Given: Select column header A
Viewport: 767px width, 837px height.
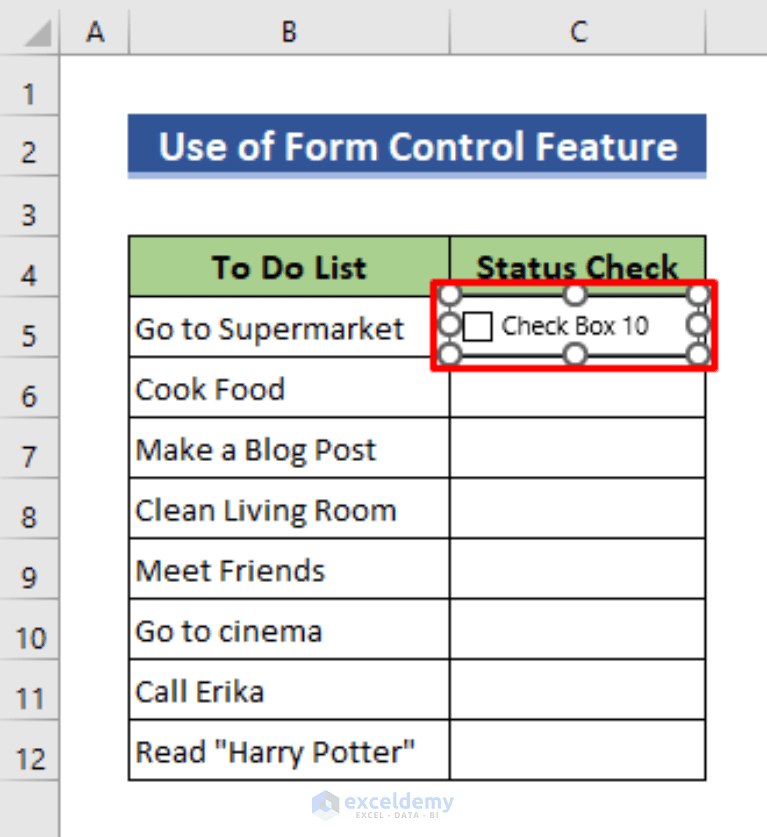Looking at the screenshot, I should [x=95, y=31].
